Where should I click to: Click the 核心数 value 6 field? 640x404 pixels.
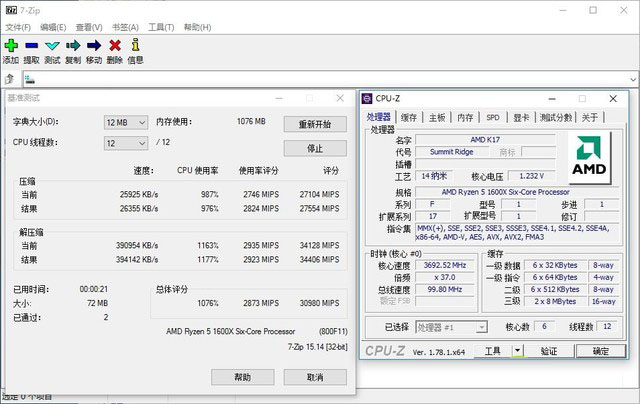544,326
